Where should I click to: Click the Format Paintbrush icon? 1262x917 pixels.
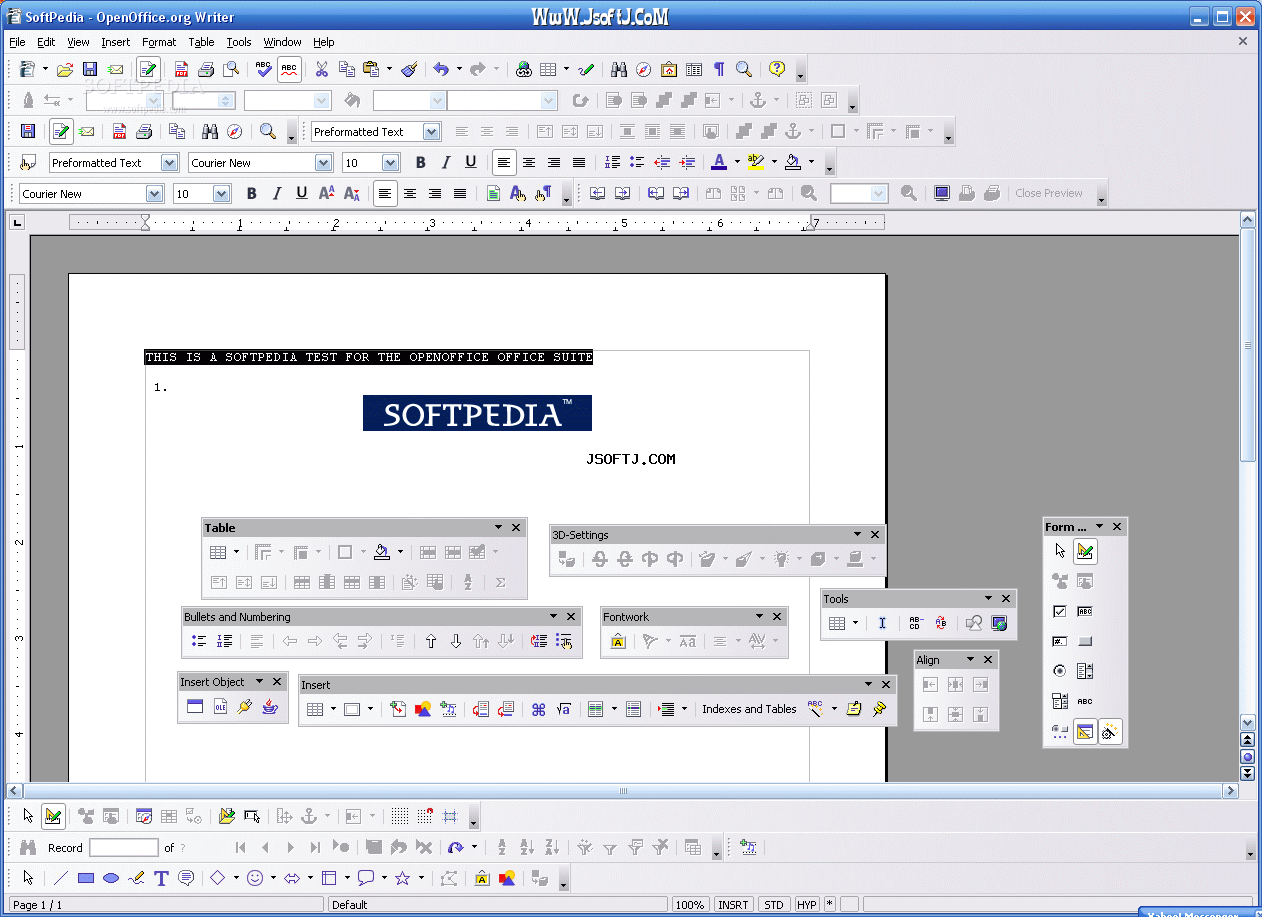tap(409, 70)
